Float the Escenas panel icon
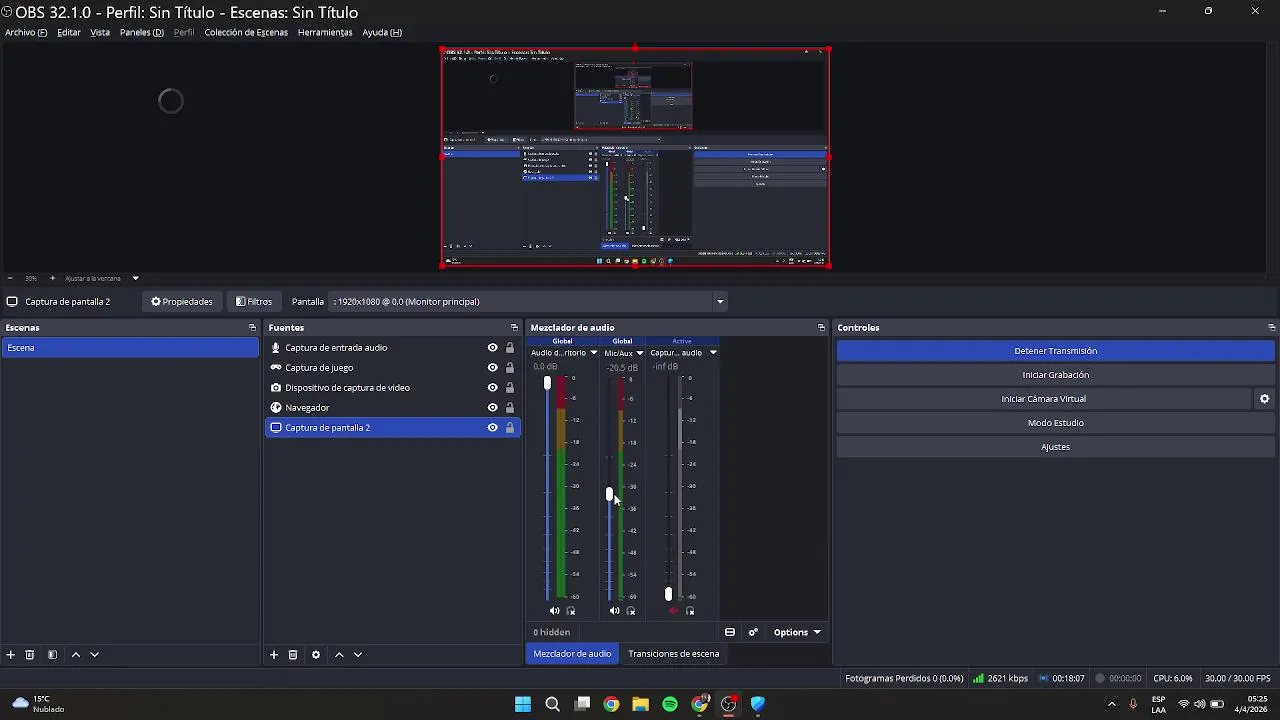This screenshot has width=1280, height=720. [x=252, y=328]
